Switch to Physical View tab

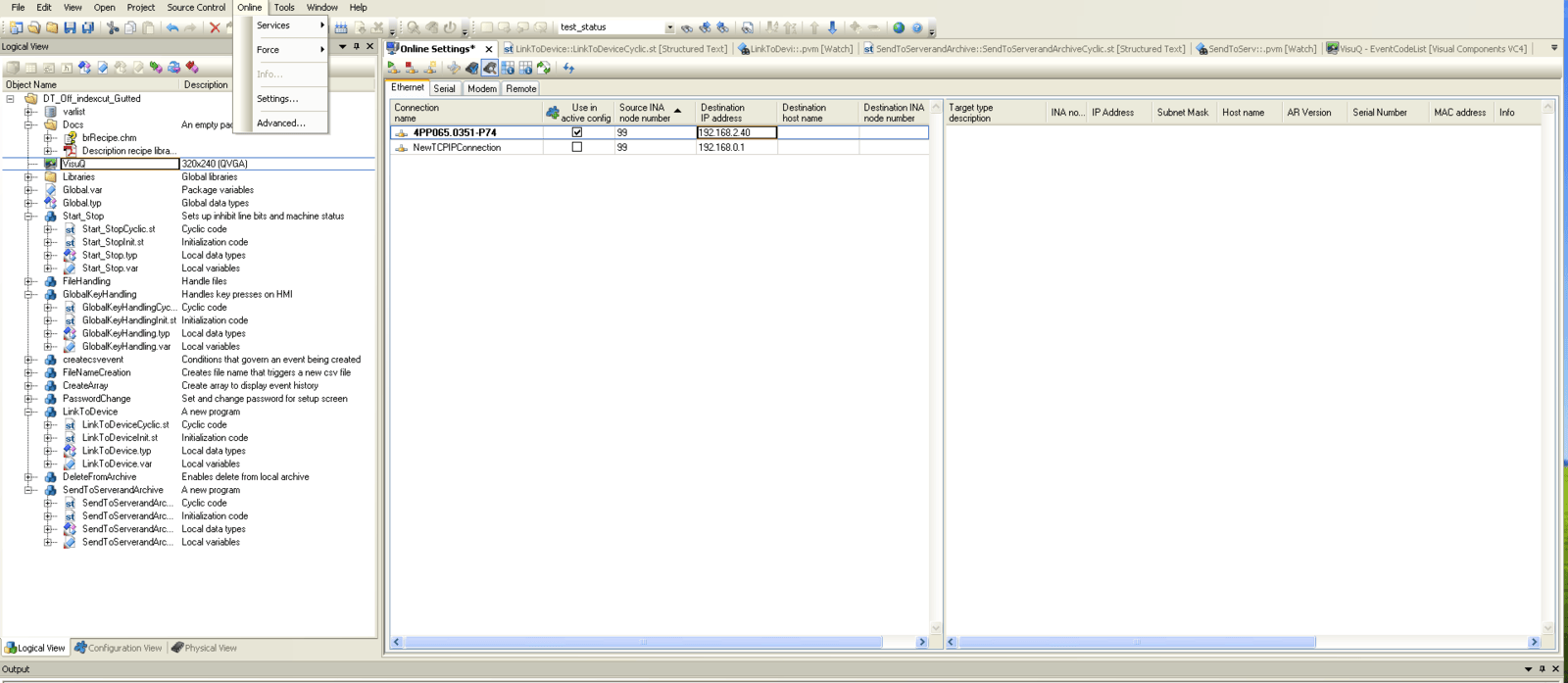coord(204,648)
